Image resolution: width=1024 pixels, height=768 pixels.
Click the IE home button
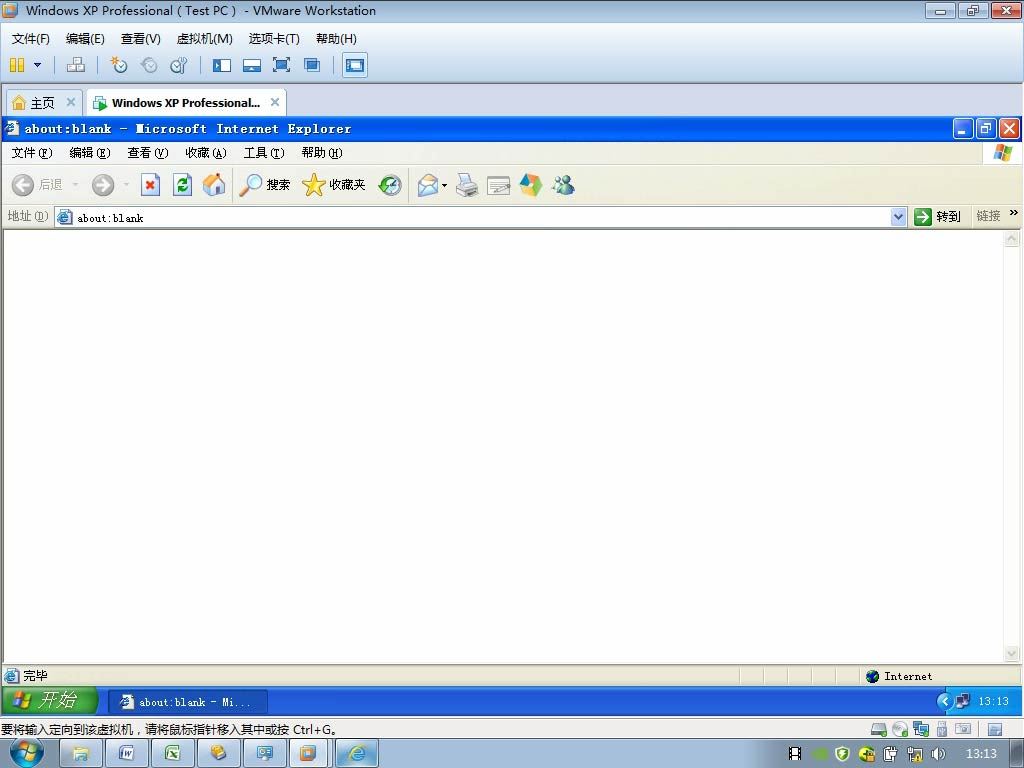point(214,185)
